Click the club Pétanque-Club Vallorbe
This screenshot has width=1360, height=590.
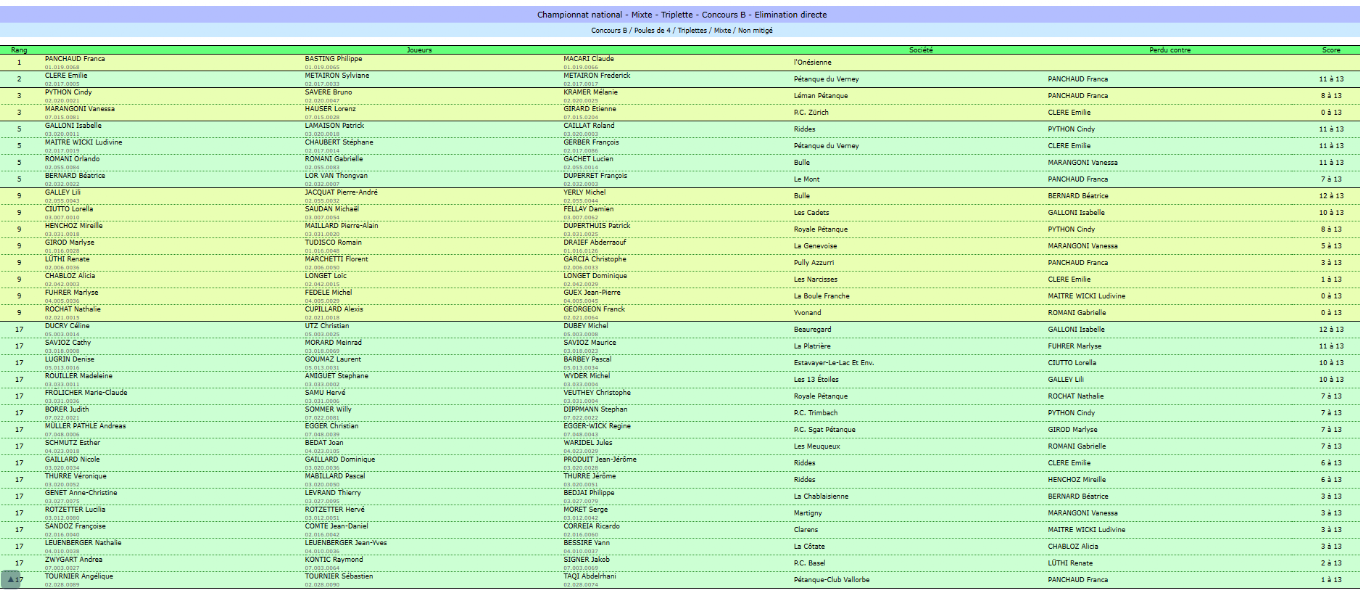pyautogui.click(x=831, y=580)
